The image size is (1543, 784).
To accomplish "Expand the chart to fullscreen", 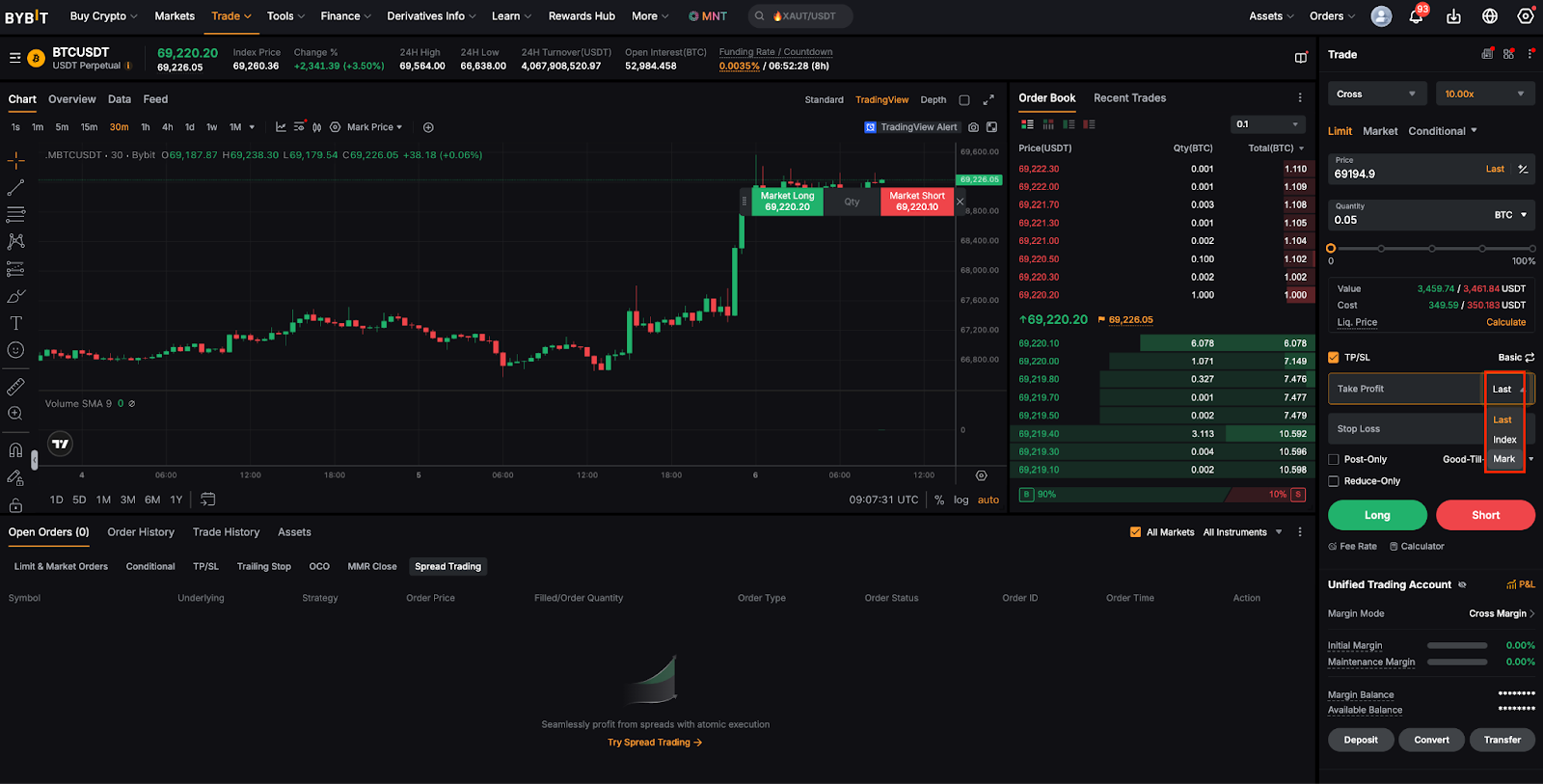I will coord(988,99).
